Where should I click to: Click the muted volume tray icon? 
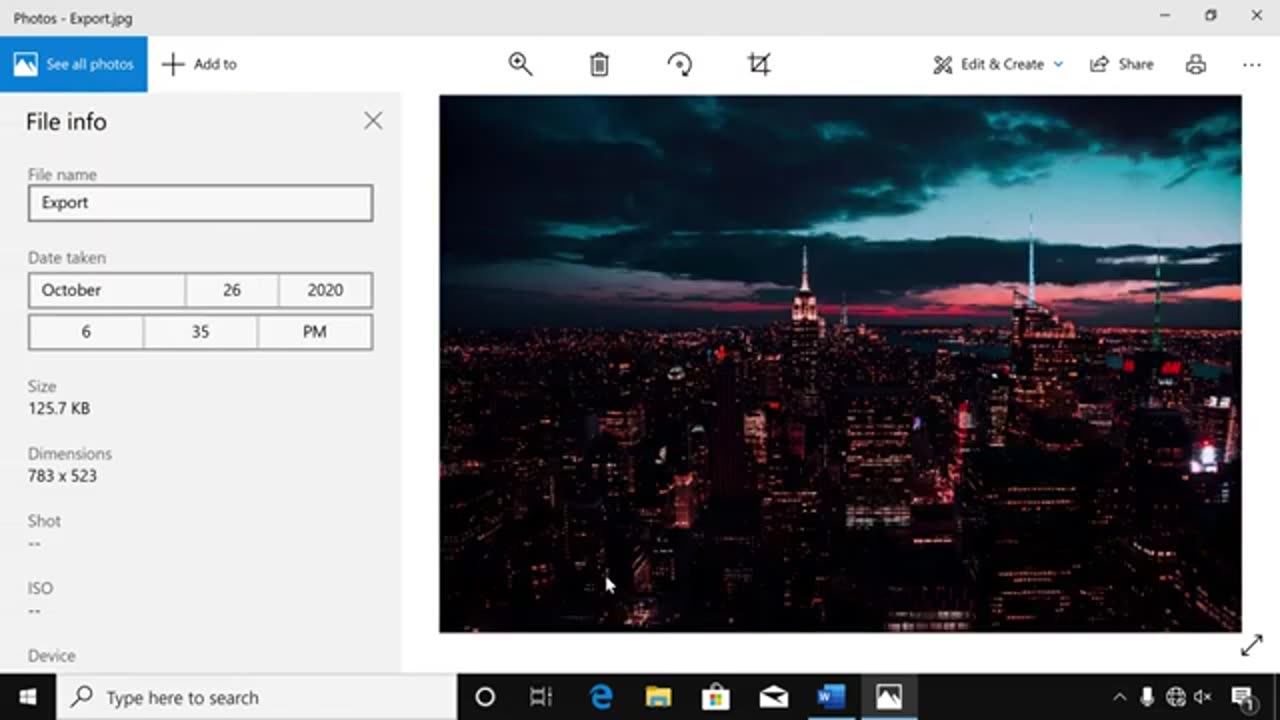pyautogui.click(x=1203, y=697)
